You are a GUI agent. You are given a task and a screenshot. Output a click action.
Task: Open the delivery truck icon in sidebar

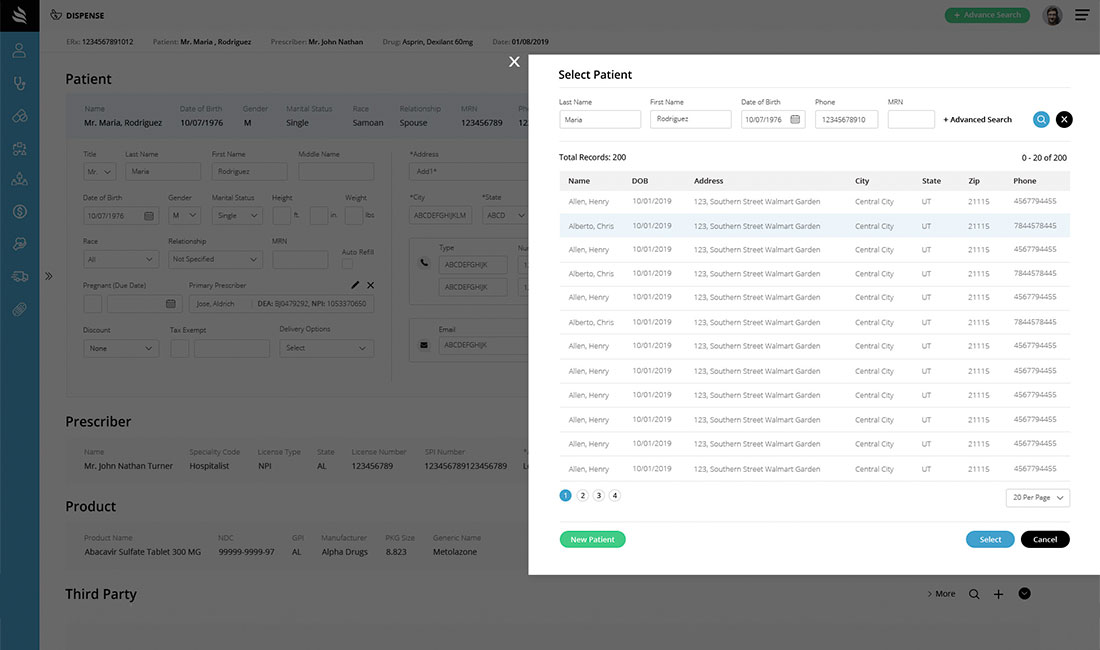point(20,276)
